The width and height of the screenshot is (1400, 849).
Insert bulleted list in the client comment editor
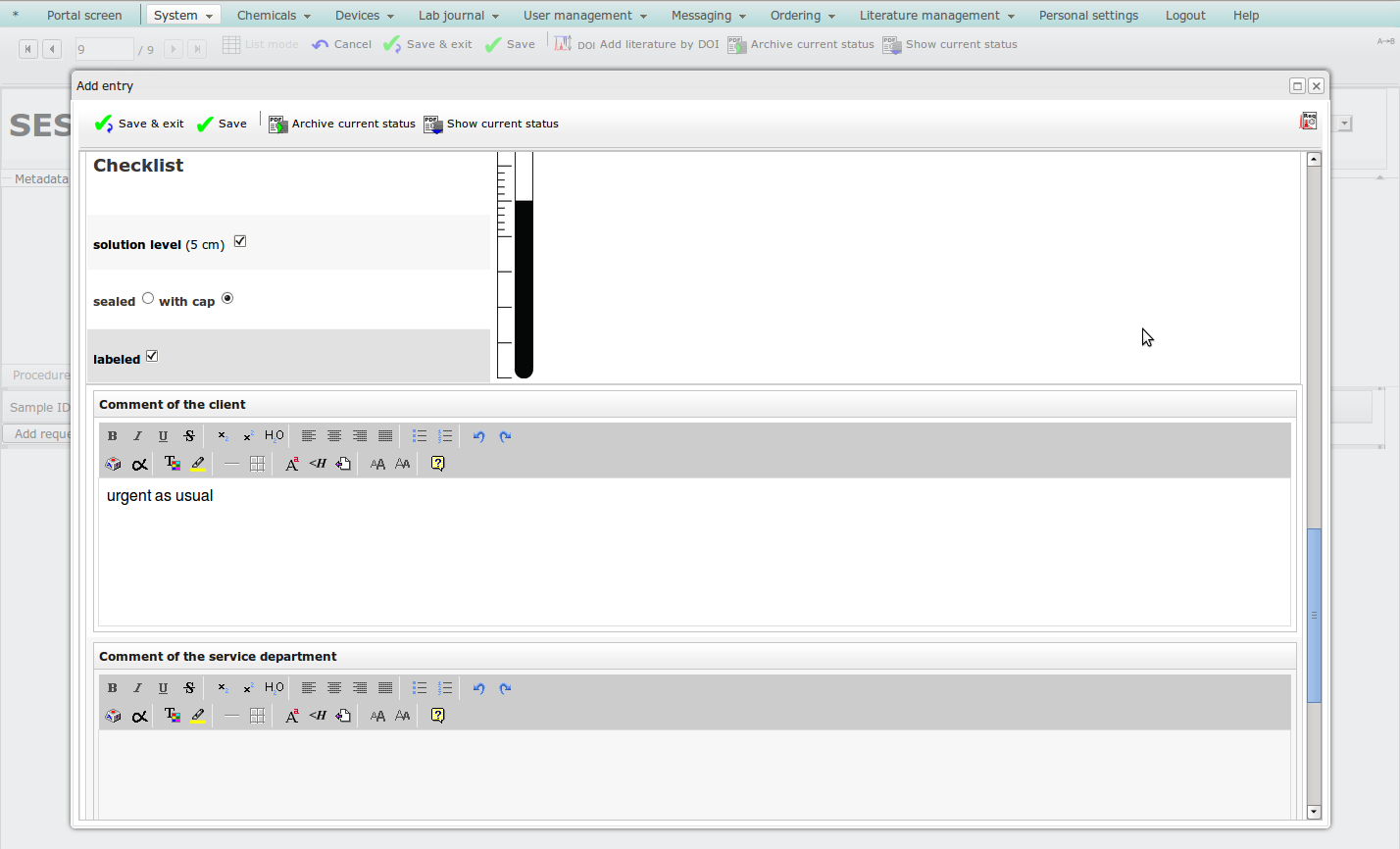tap(419, 436)
